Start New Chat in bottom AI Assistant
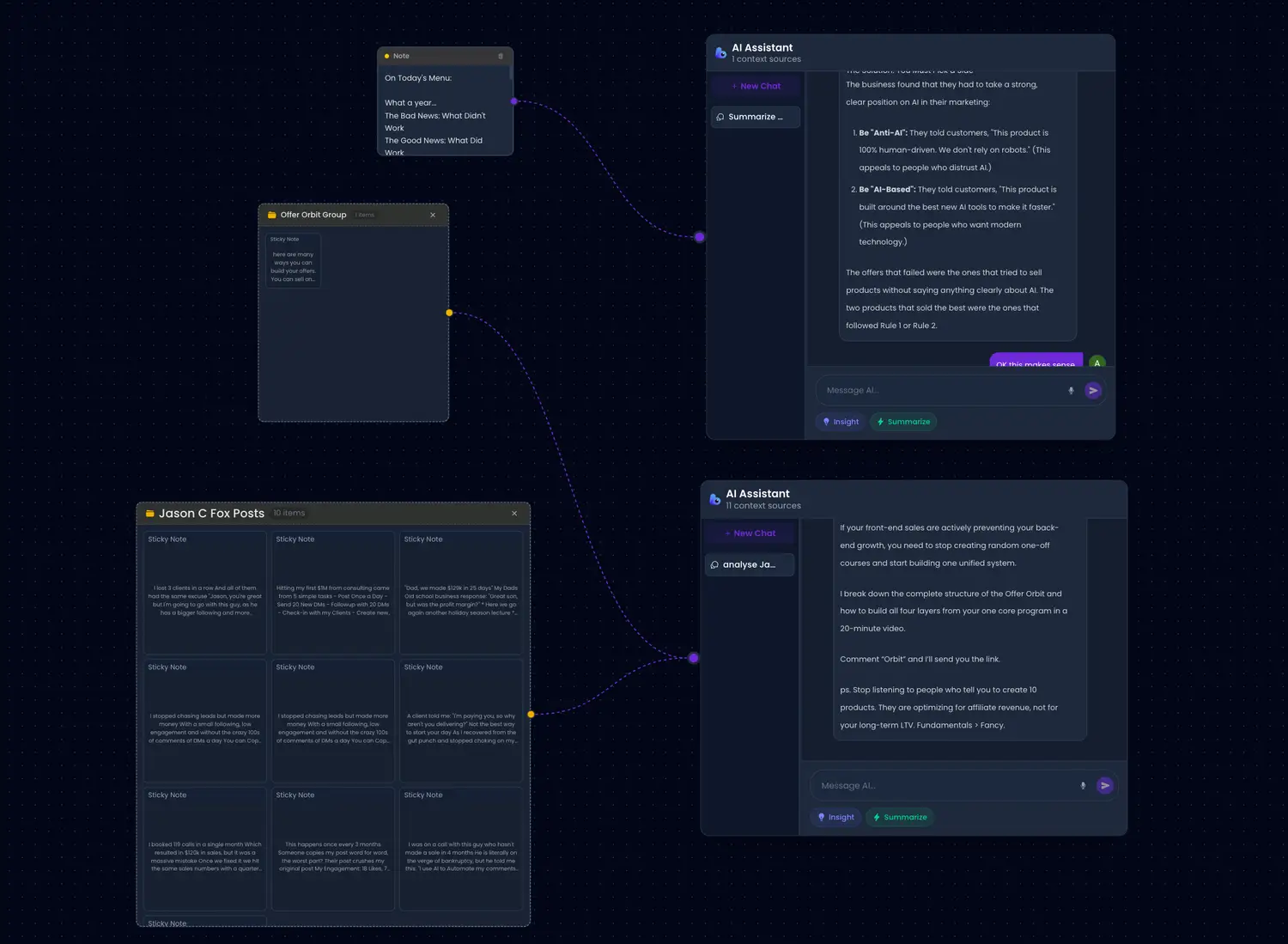Viewport: 1288px width, 944px height. (750, 533)
